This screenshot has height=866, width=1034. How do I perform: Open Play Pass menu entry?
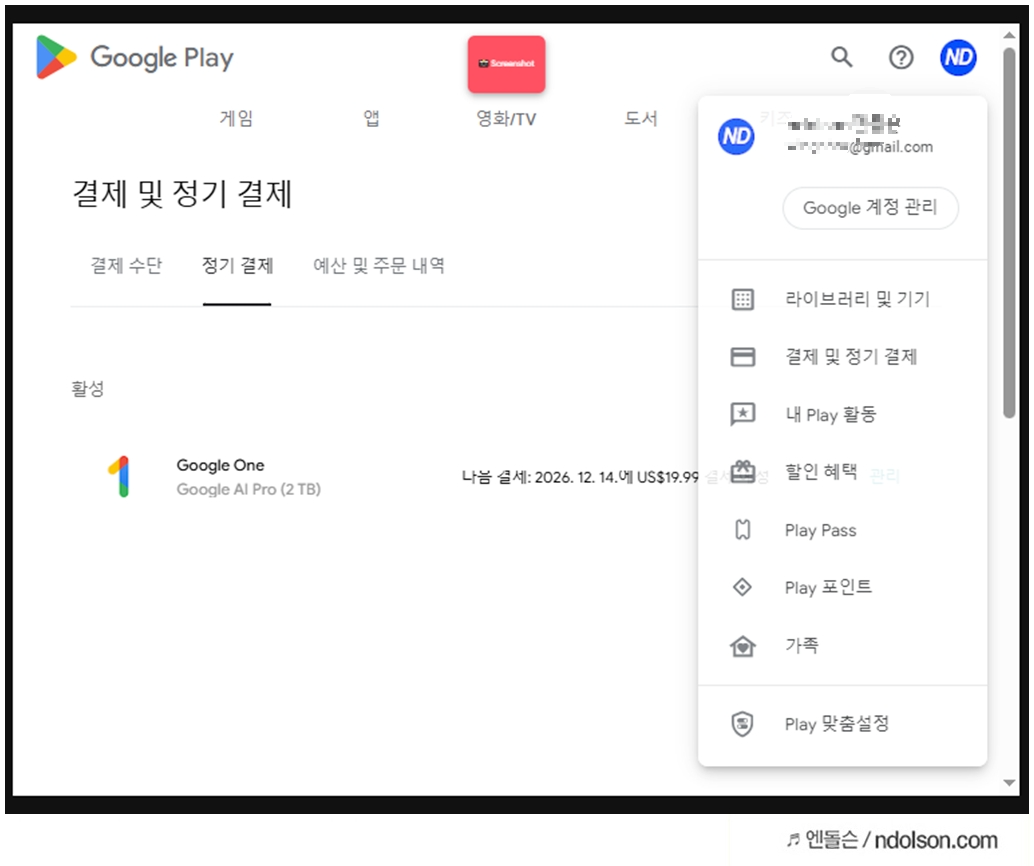click(x=842, y=530)
